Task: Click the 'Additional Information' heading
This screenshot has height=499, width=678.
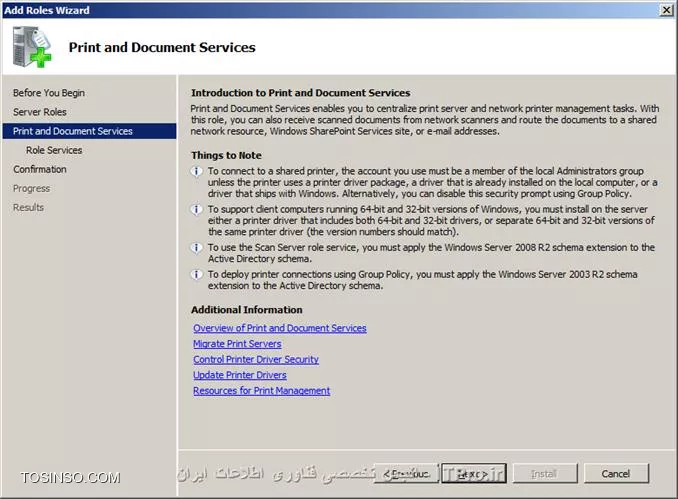Action: point(246,310)
